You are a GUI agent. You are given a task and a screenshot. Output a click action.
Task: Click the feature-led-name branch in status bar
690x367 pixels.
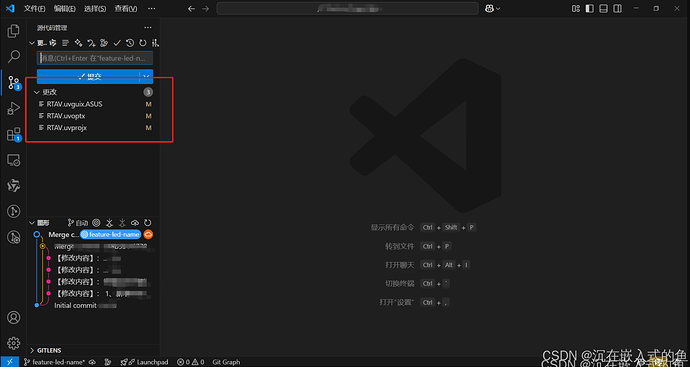(x=55, y=362)
